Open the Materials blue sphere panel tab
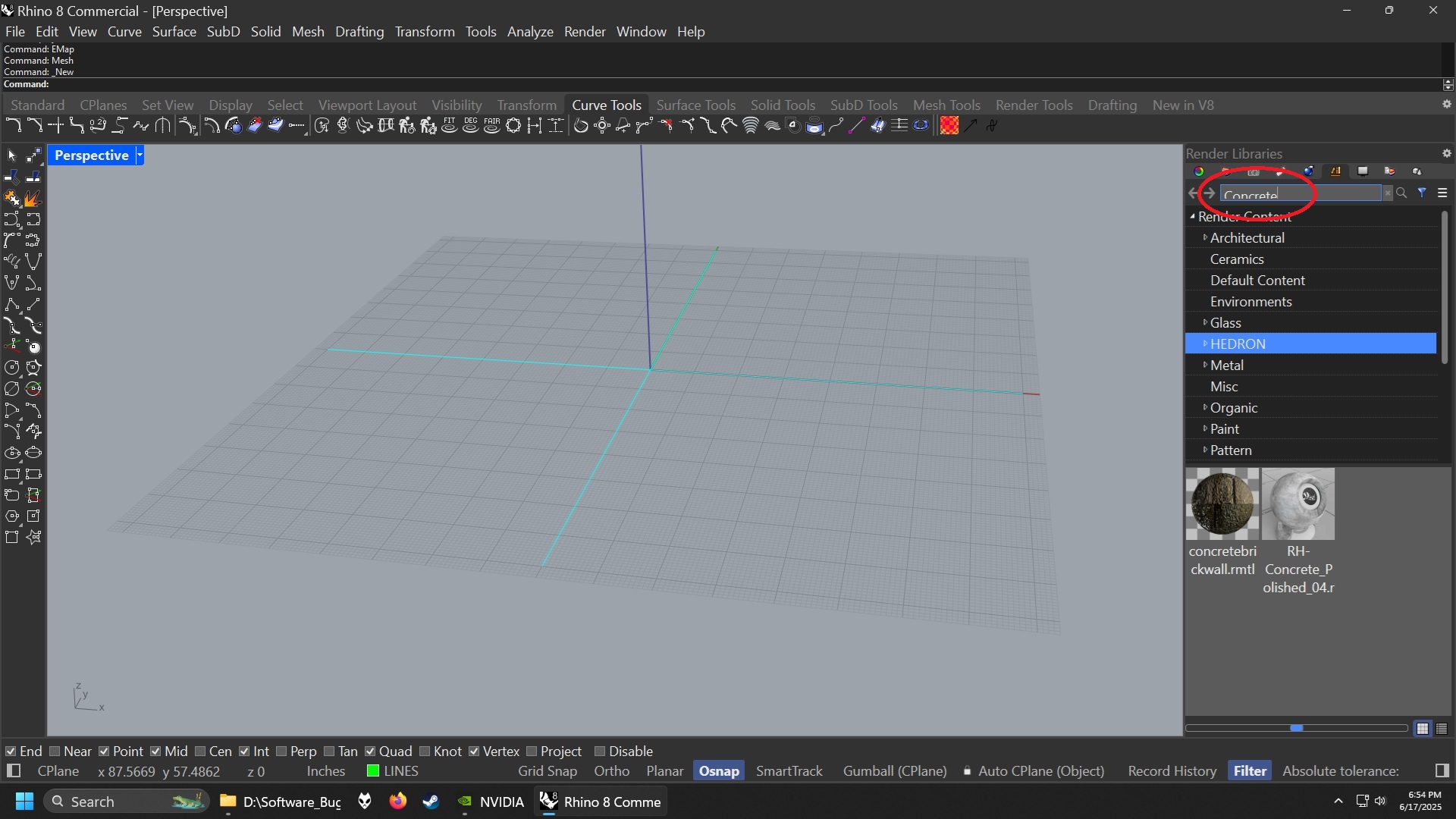1456x819 pixels. [1308, 171]
